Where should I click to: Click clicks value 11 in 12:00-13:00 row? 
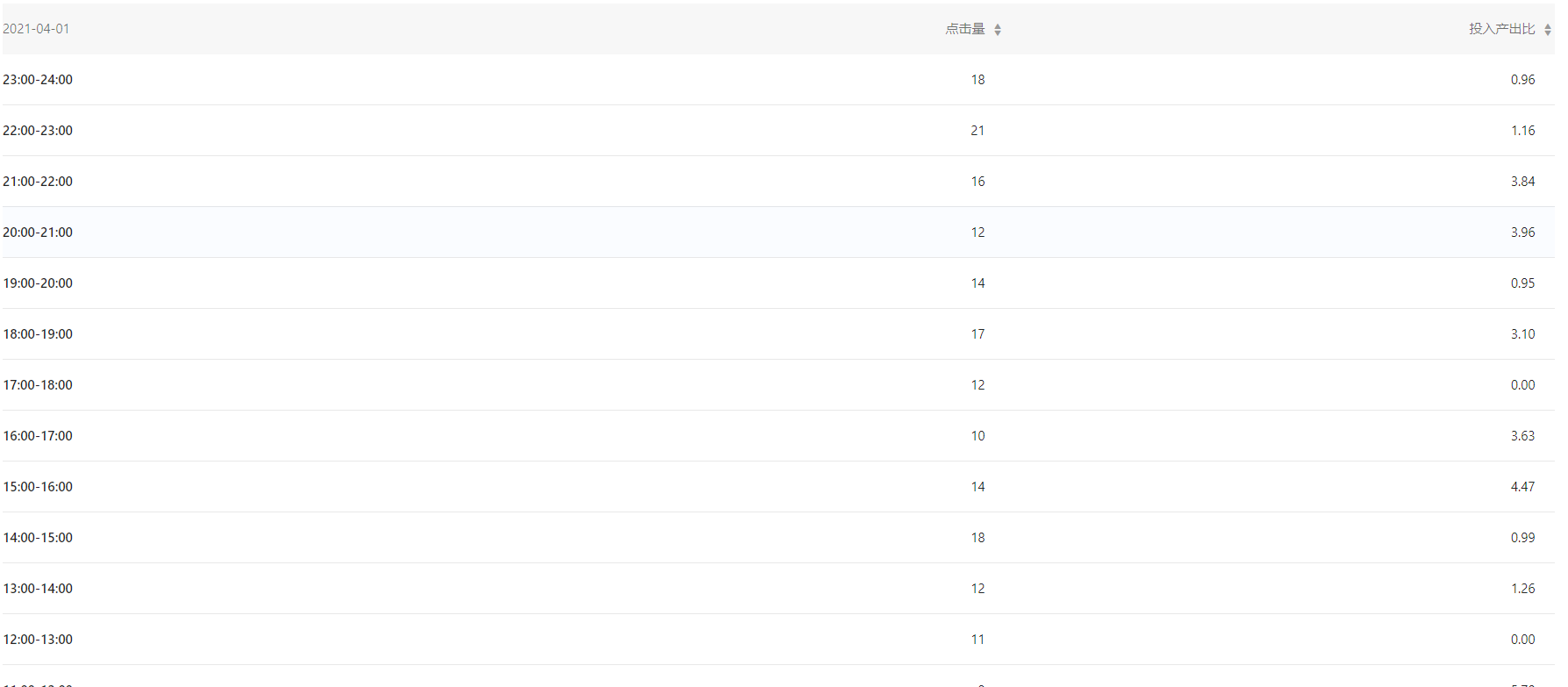tap(977, 640)
